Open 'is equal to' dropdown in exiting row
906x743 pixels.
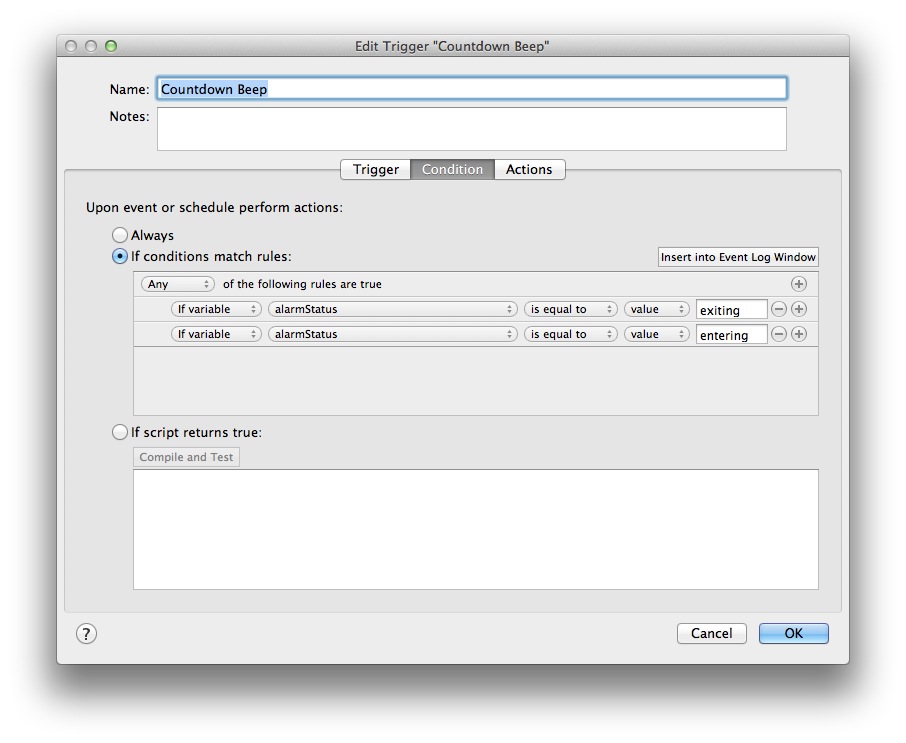click(571, 309)
